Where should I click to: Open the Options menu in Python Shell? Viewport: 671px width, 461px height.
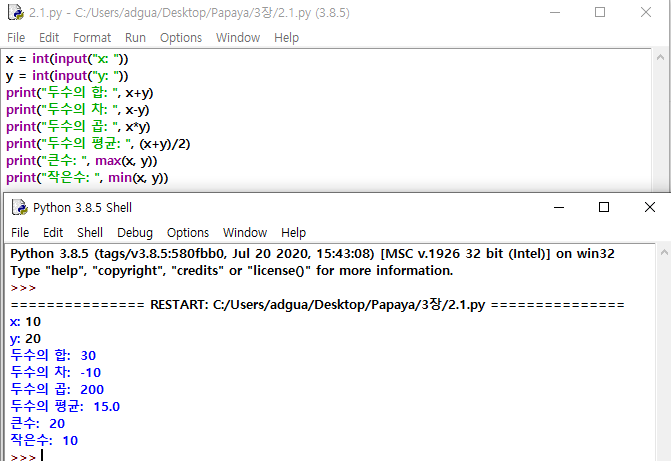[x=188, y=232]
